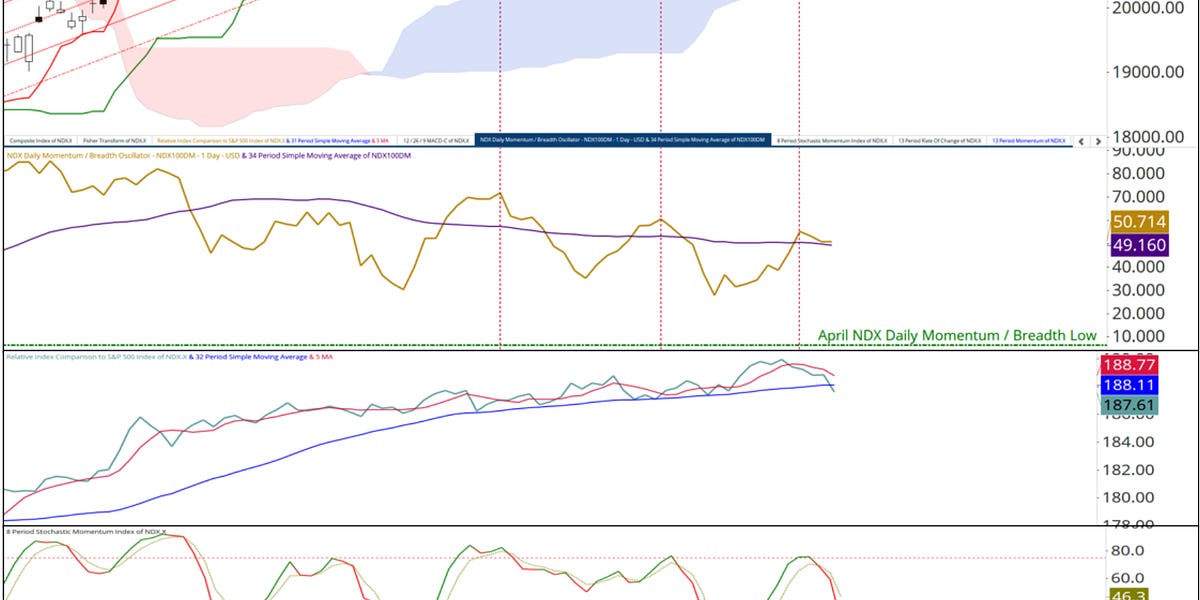Click the teal 187.61 value label
The height and width of the screenshot is (600, 1200).
[x=1128, y=403]
